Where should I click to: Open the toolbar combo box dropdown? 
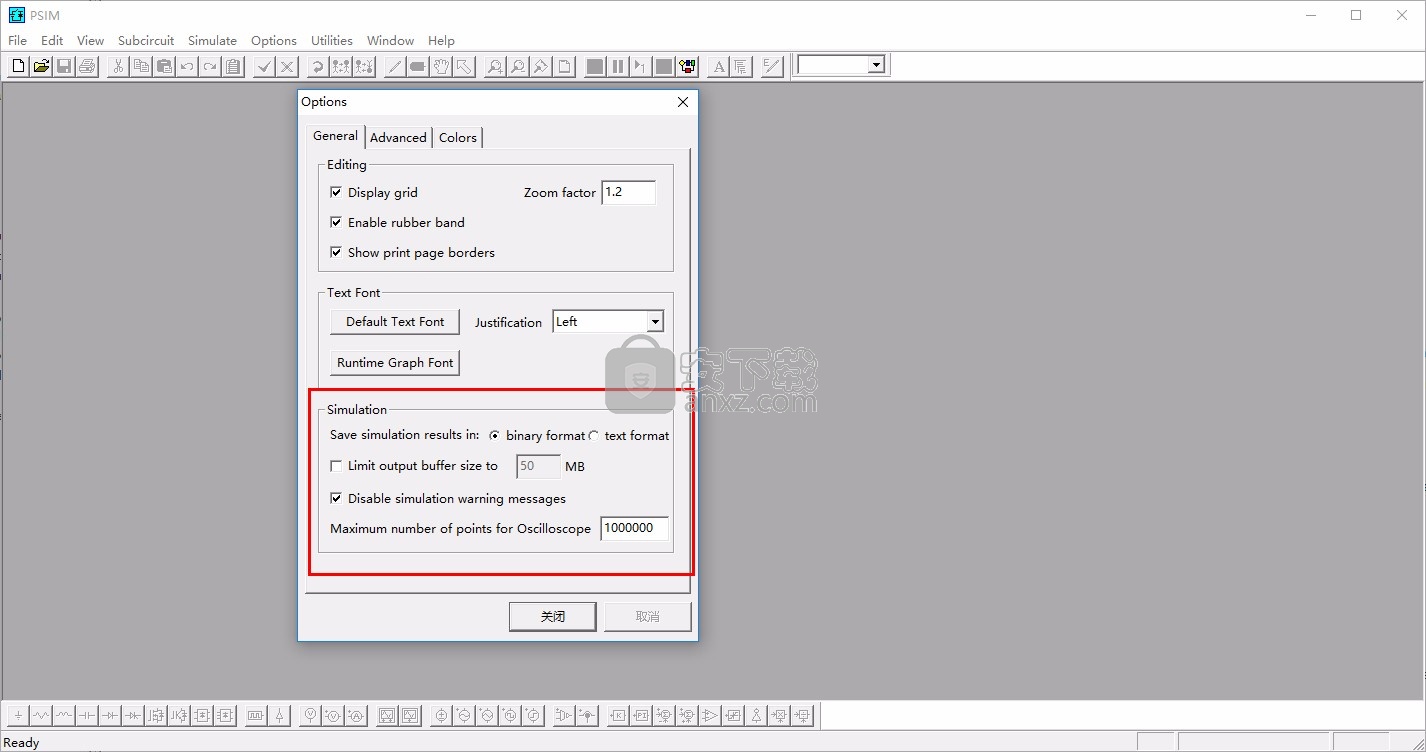pos(876,65)
